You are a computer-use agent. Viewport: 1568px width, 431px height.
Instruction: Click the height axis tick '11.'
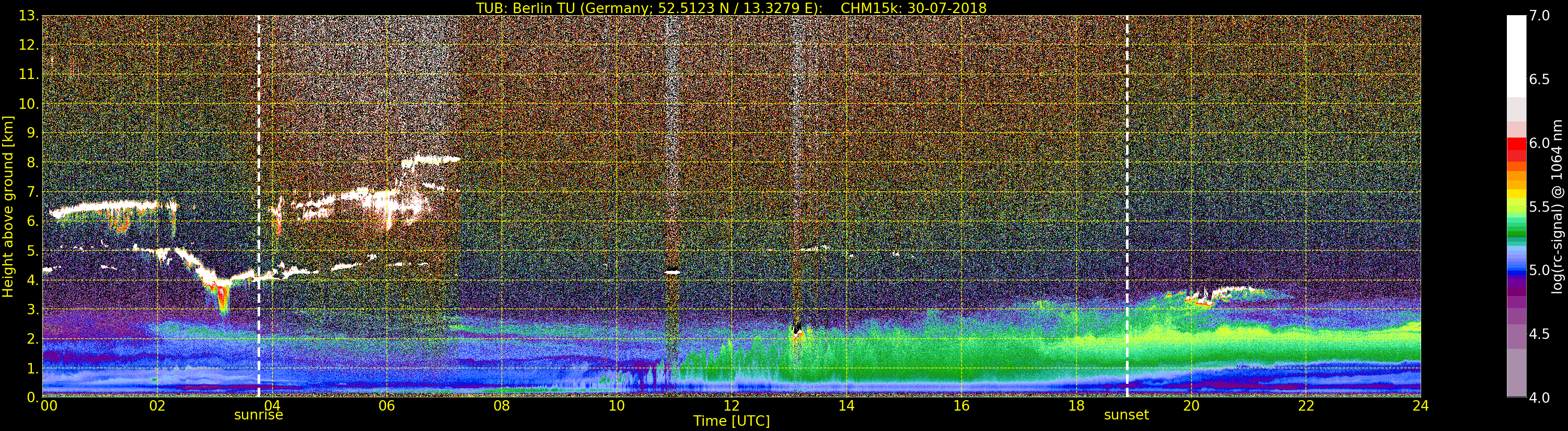[x=29, y=74]
